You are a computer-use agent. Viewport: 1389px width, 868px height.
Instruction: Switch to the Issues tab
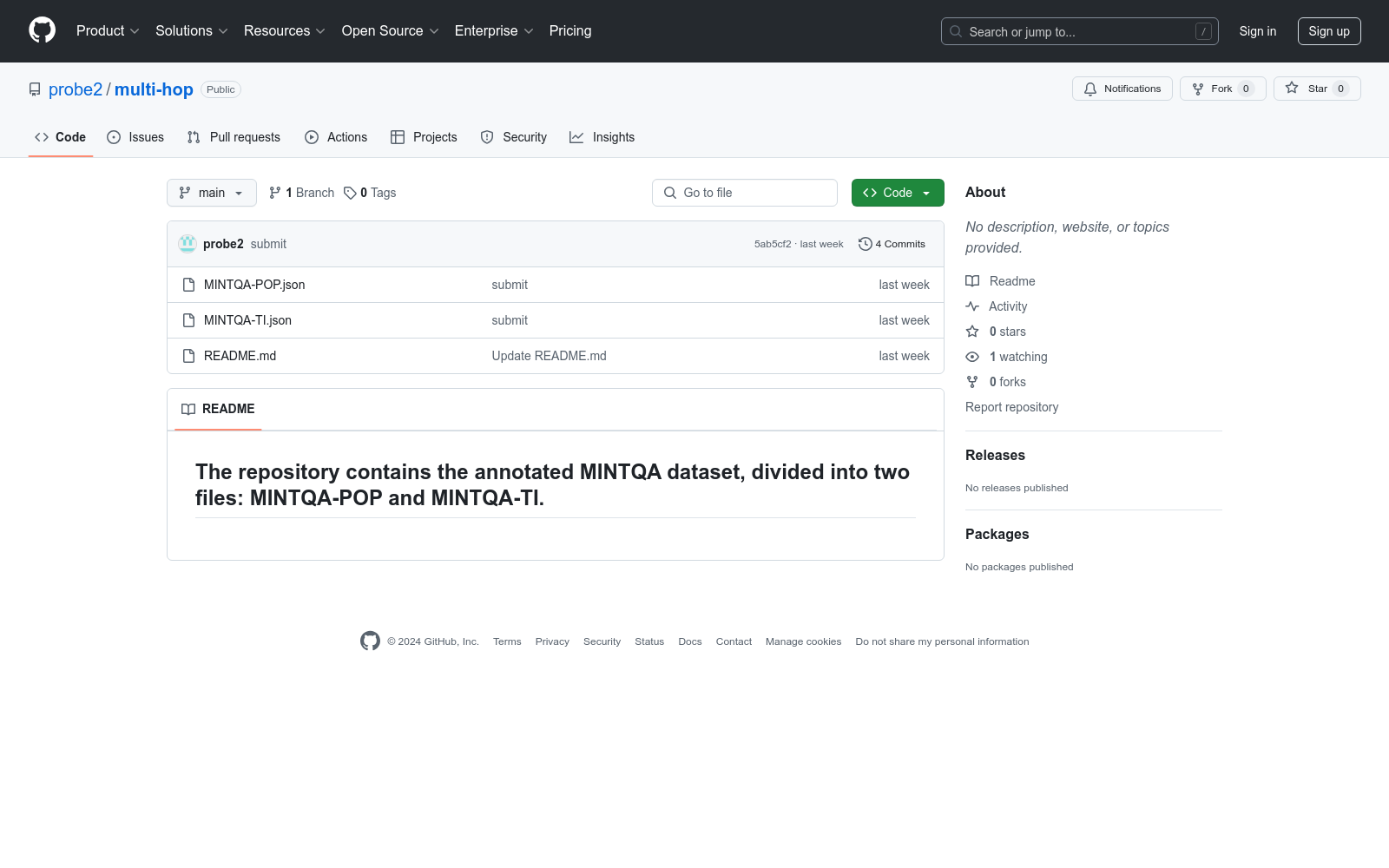(x=135, y=137)
